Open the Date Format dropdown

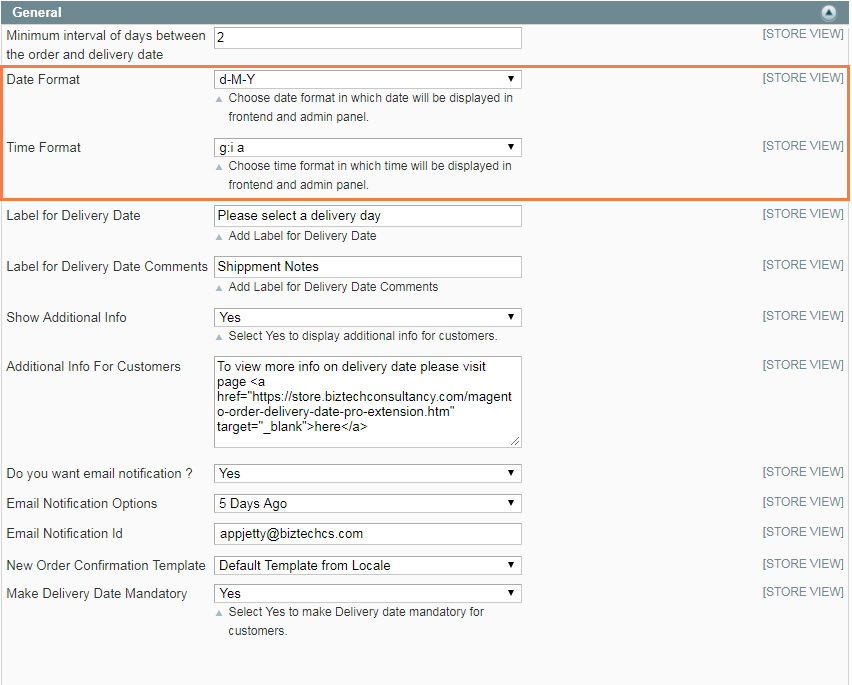(367, 79)
